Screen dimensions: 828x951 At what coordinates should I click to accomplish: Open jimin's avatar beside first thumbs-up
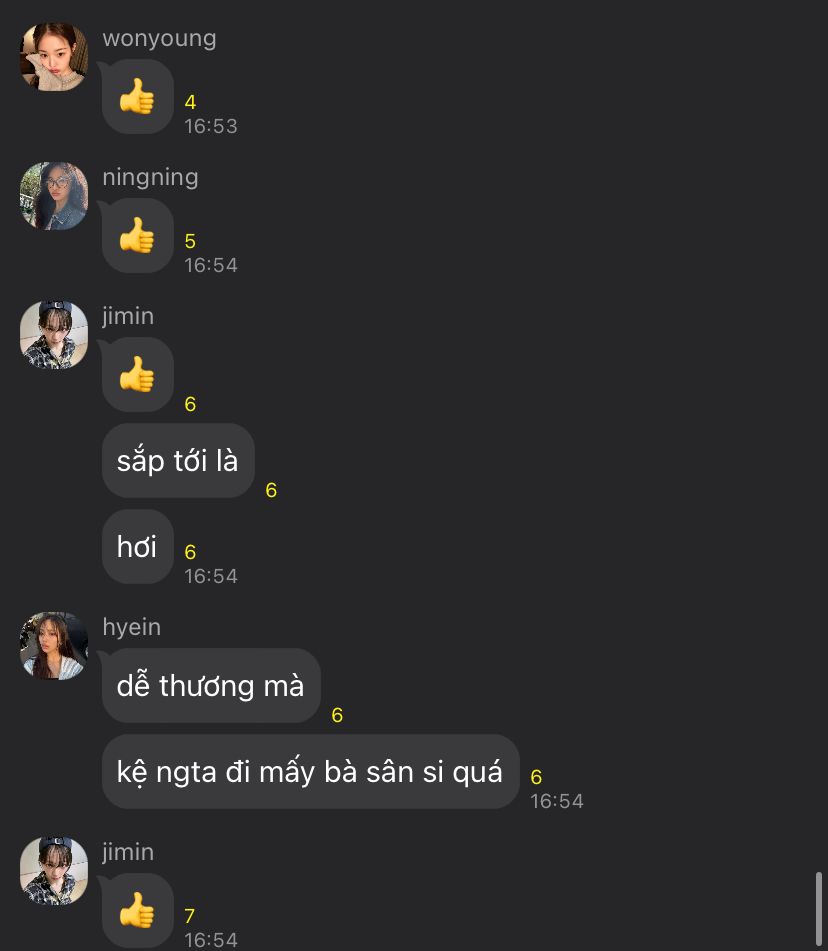point(54,335)
